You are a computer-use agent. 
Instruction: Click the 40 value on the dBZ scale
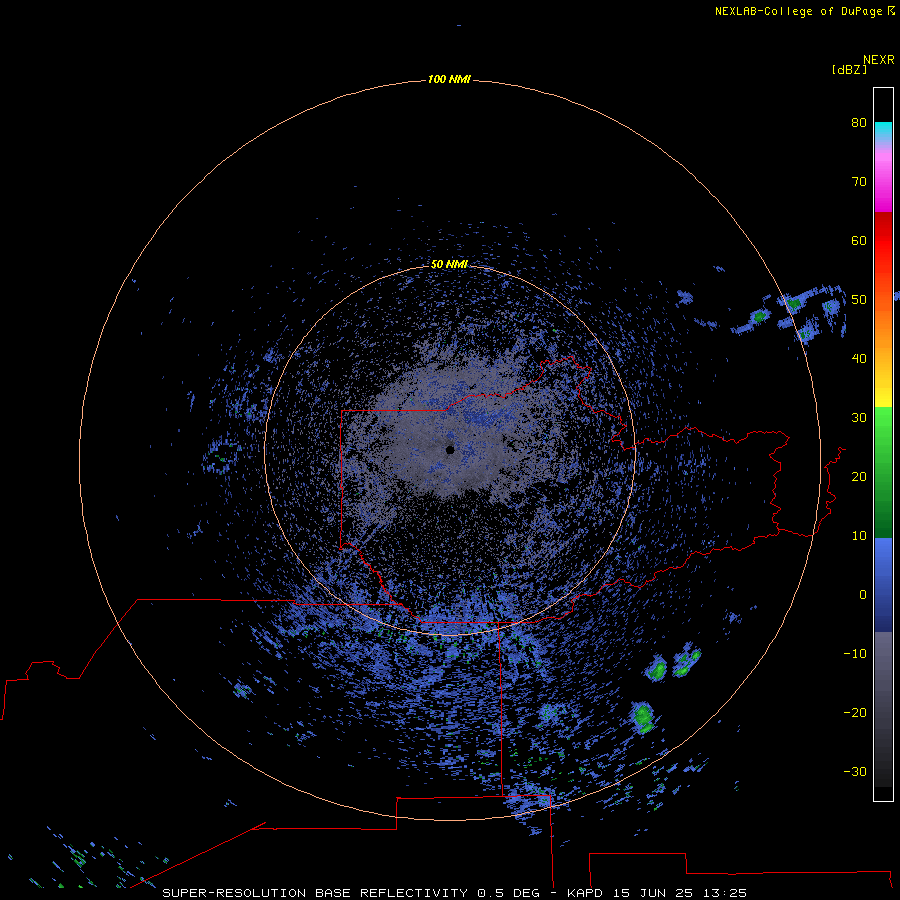[859, 359]
